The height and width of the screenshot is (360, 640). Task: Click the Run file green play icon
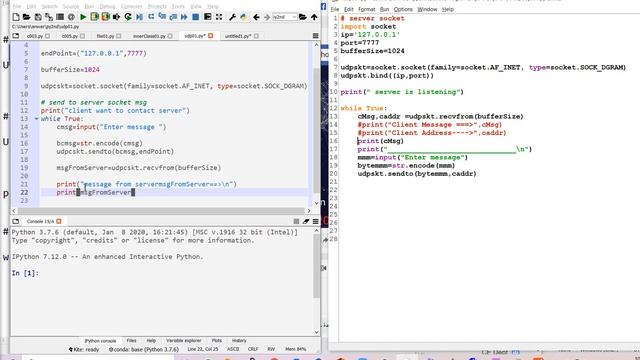(83, 17)
